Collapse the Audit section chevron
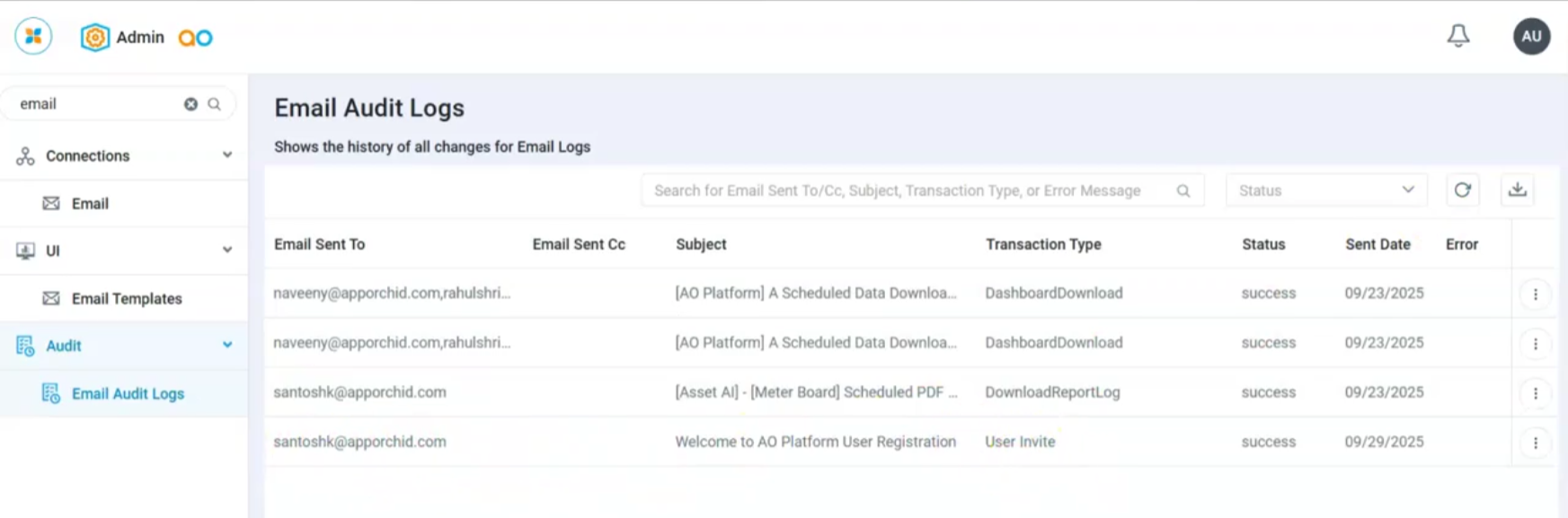This screenshot has height=518, width=1568. pyautogui.click(x=227, y=346)
